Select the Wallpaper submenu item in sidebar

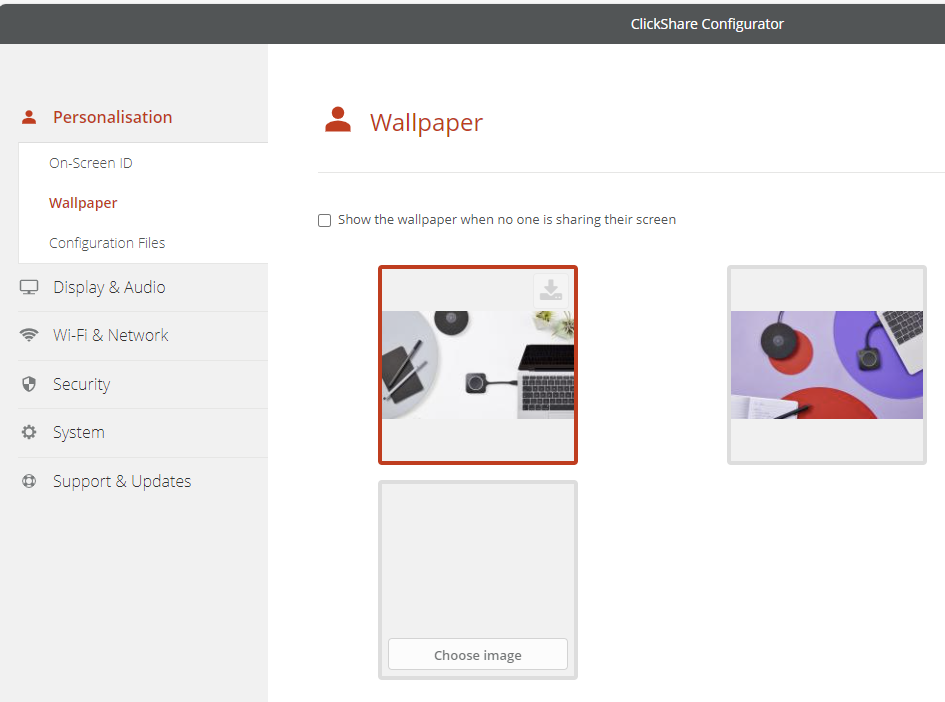83,203
